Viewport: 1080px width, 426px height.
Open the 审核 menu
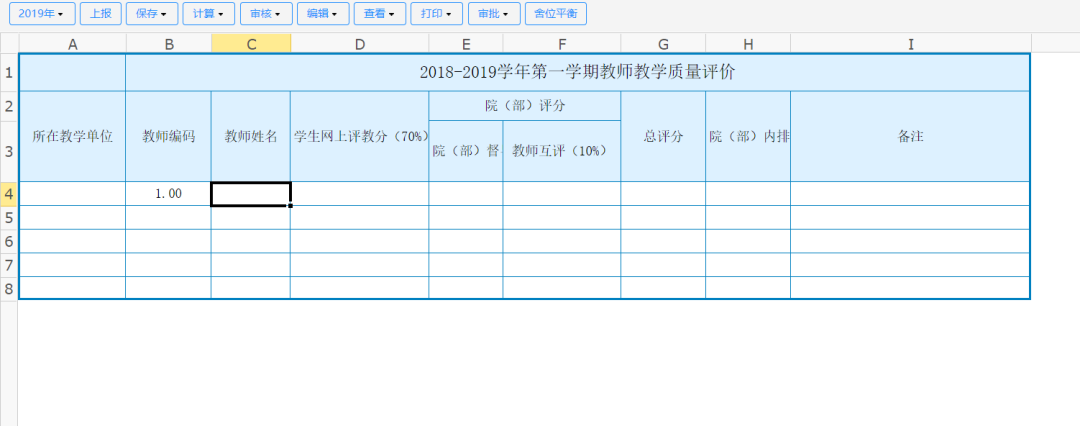266,14
